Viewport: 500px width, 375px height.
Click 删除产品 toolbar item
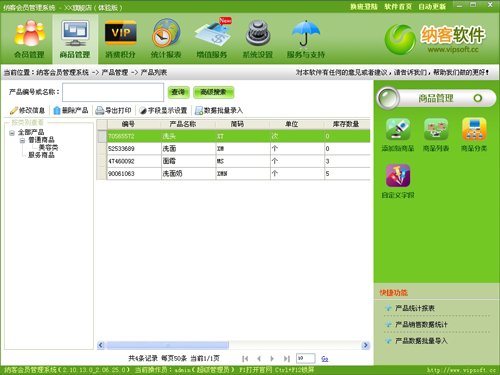tap(71, 110)
